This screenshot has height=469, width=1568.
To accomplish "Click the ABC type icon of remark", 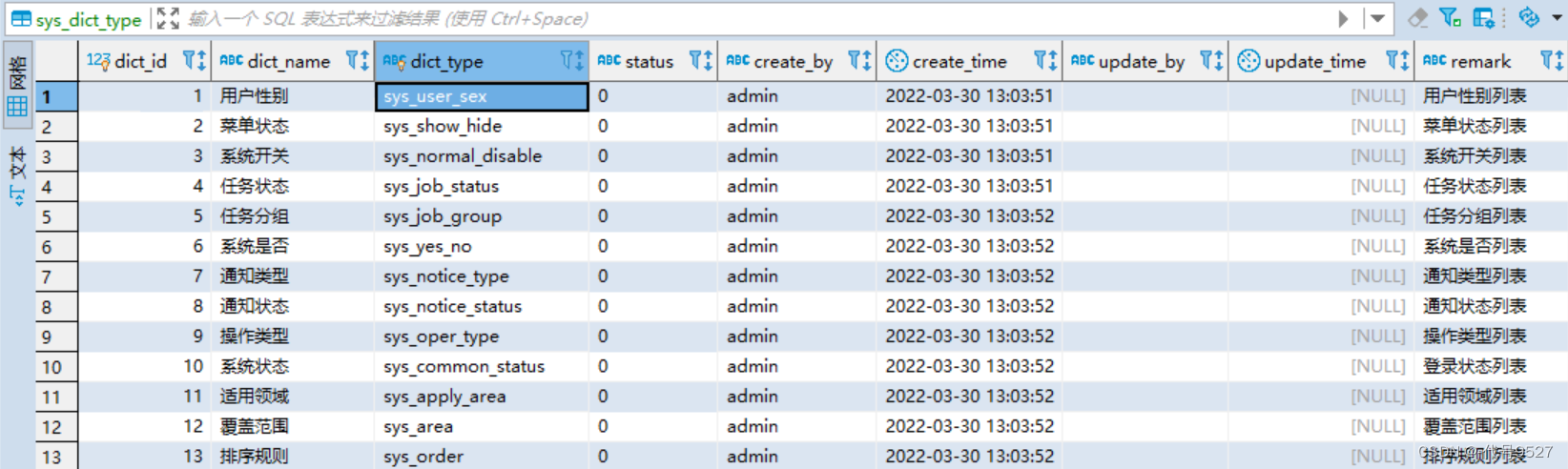I will click(1434, 60).
